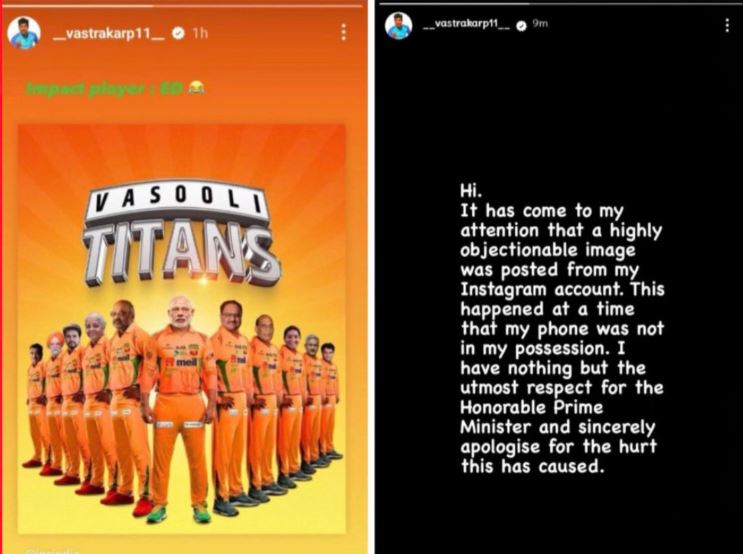The height and width of the screenshot is (554, 743).
Task: Click the 1h timestamp label
Action: 199,33
